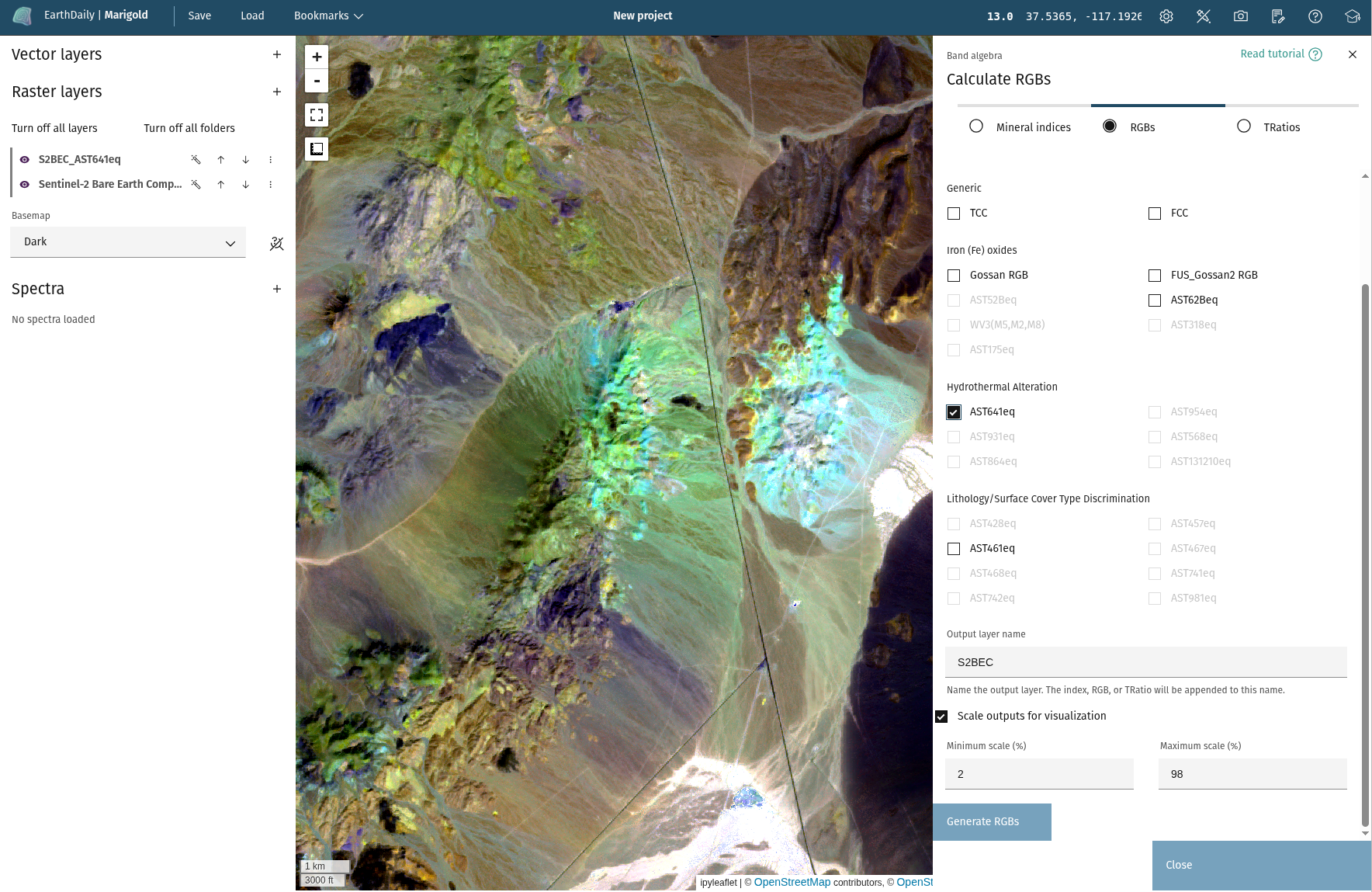Hide the S2BEC_AST641eq layer

point(25,160)
